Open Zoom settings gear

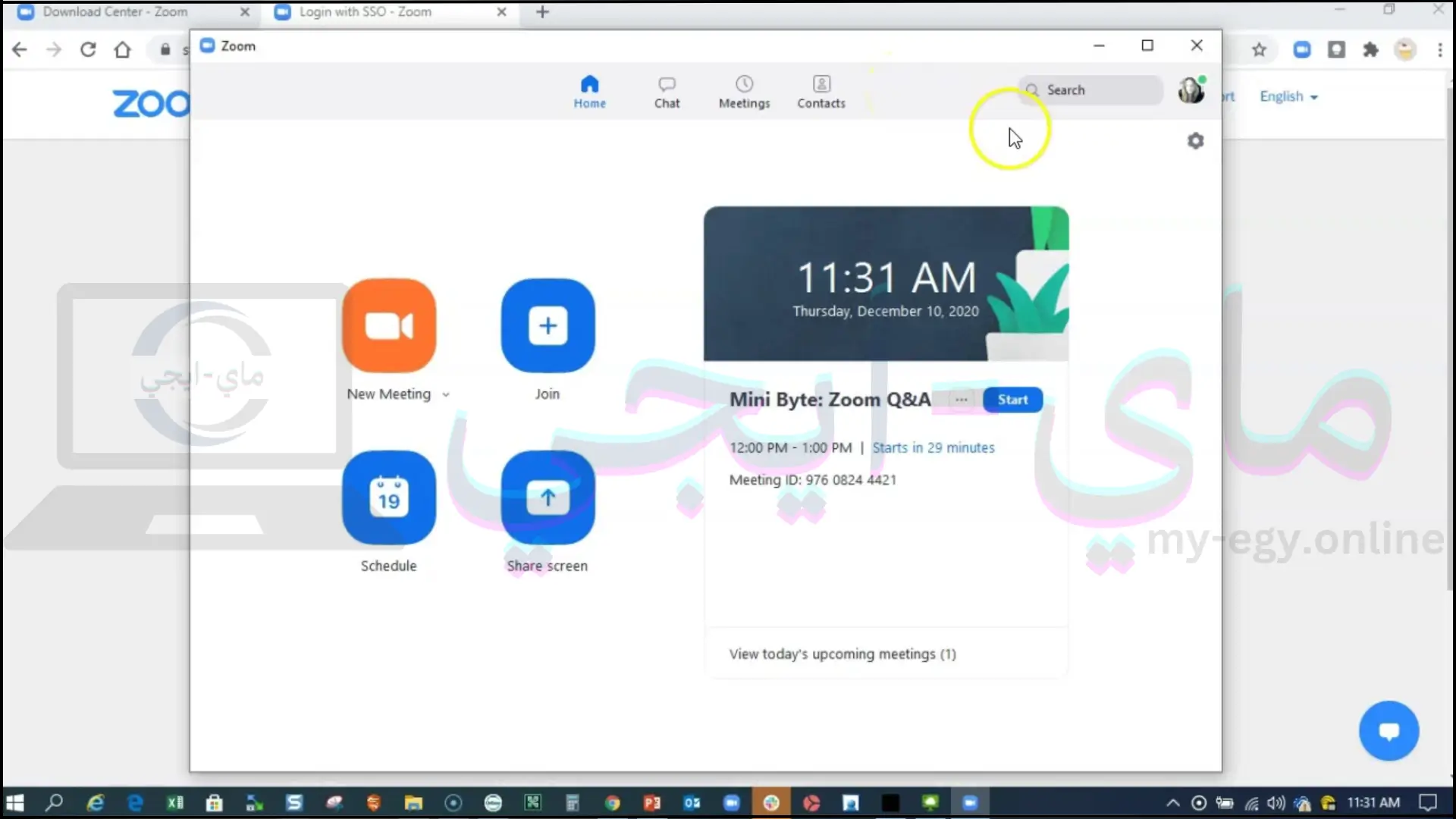click(1196, 141)
